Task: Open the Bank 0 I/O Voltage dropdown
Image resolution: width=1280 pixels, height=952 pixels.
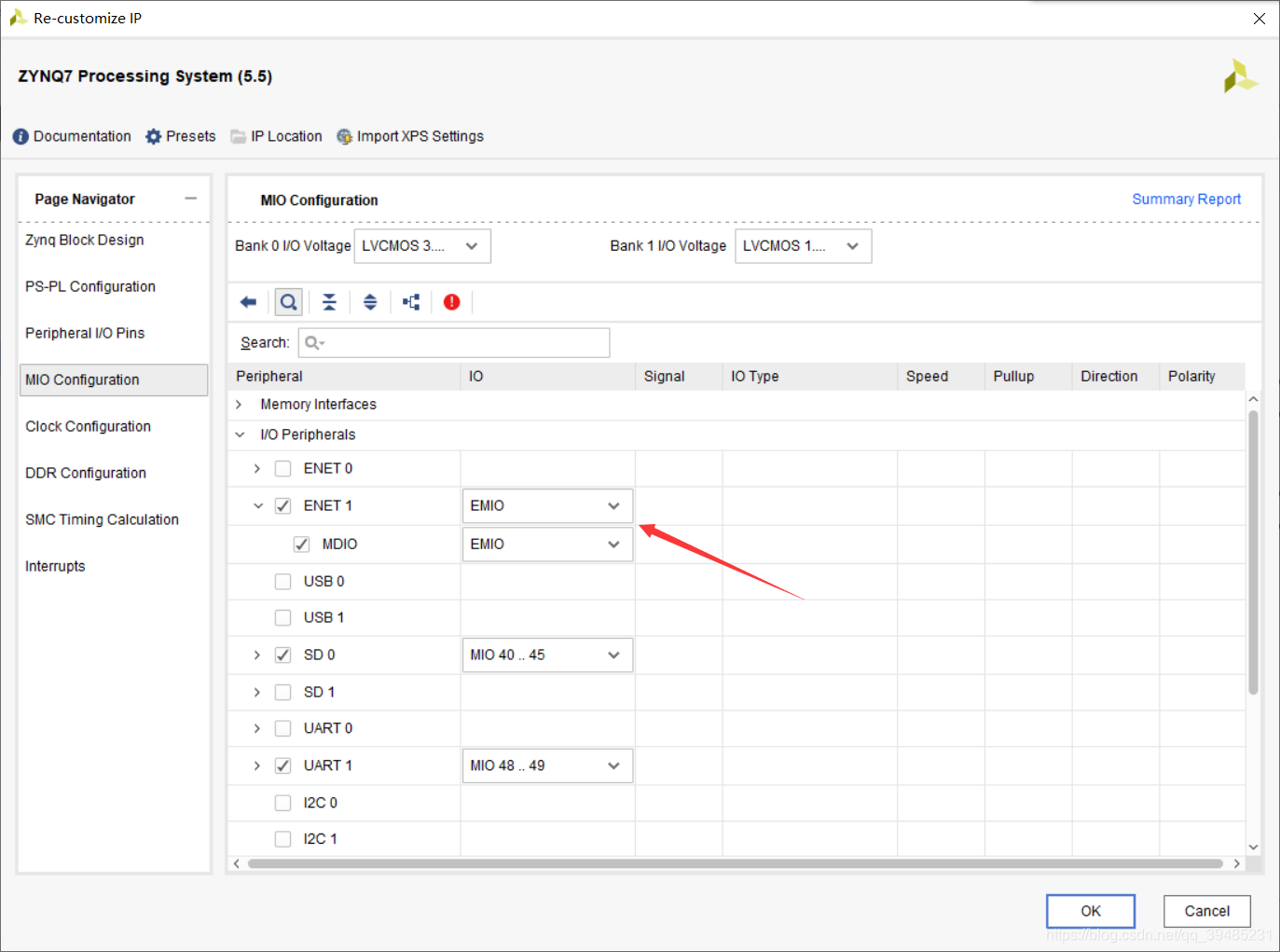Action: 422,246
